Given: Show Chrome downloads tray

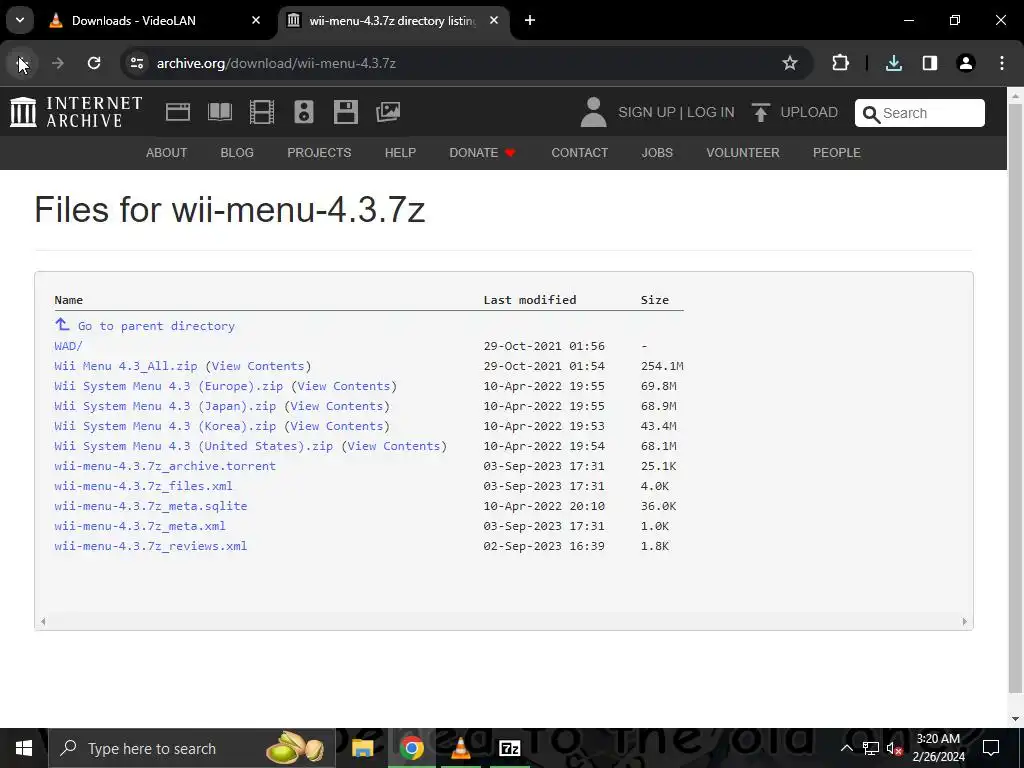Looking at the screenshot, I should click(894, 63).
